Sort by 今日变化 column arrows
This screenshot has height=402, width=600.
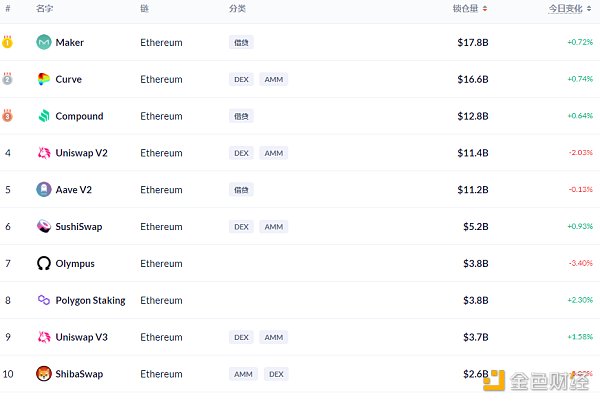[589, 8]
